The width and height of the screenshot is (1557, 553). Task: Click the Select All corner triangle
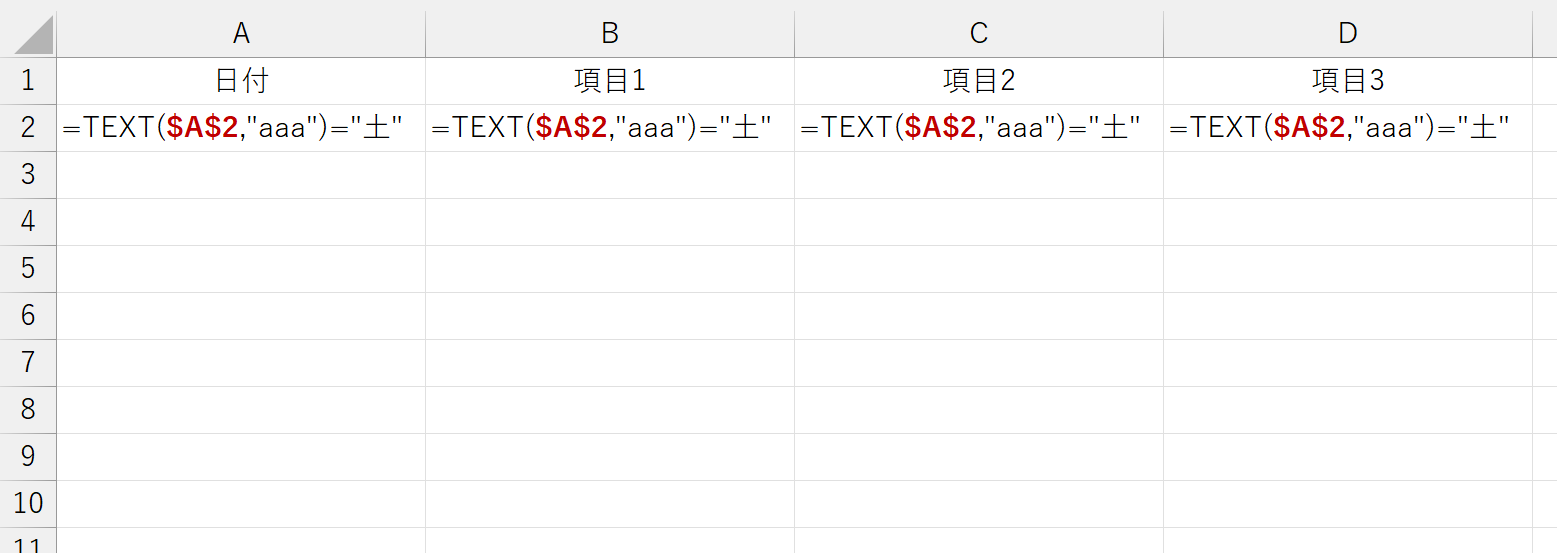click(34, 36)
